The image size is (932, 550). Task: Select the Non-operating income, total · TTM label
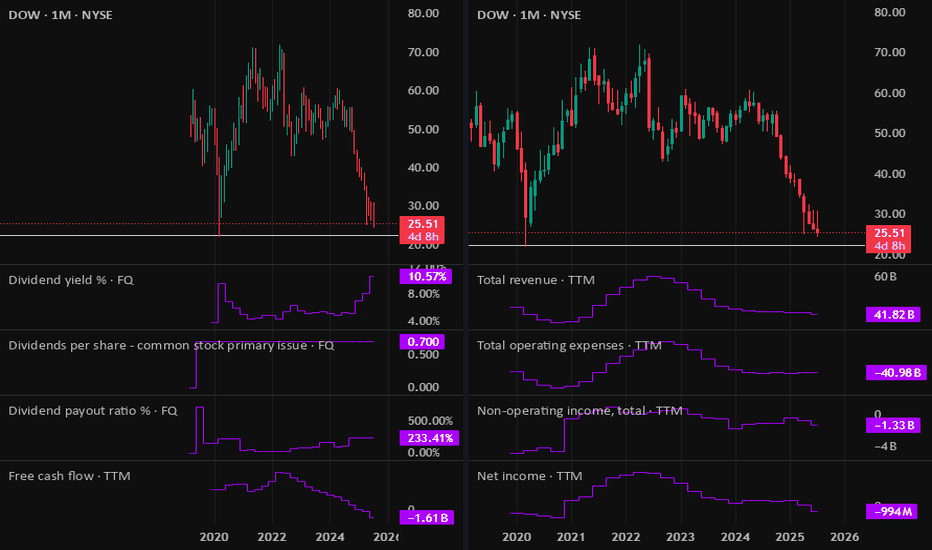[580, 411]
